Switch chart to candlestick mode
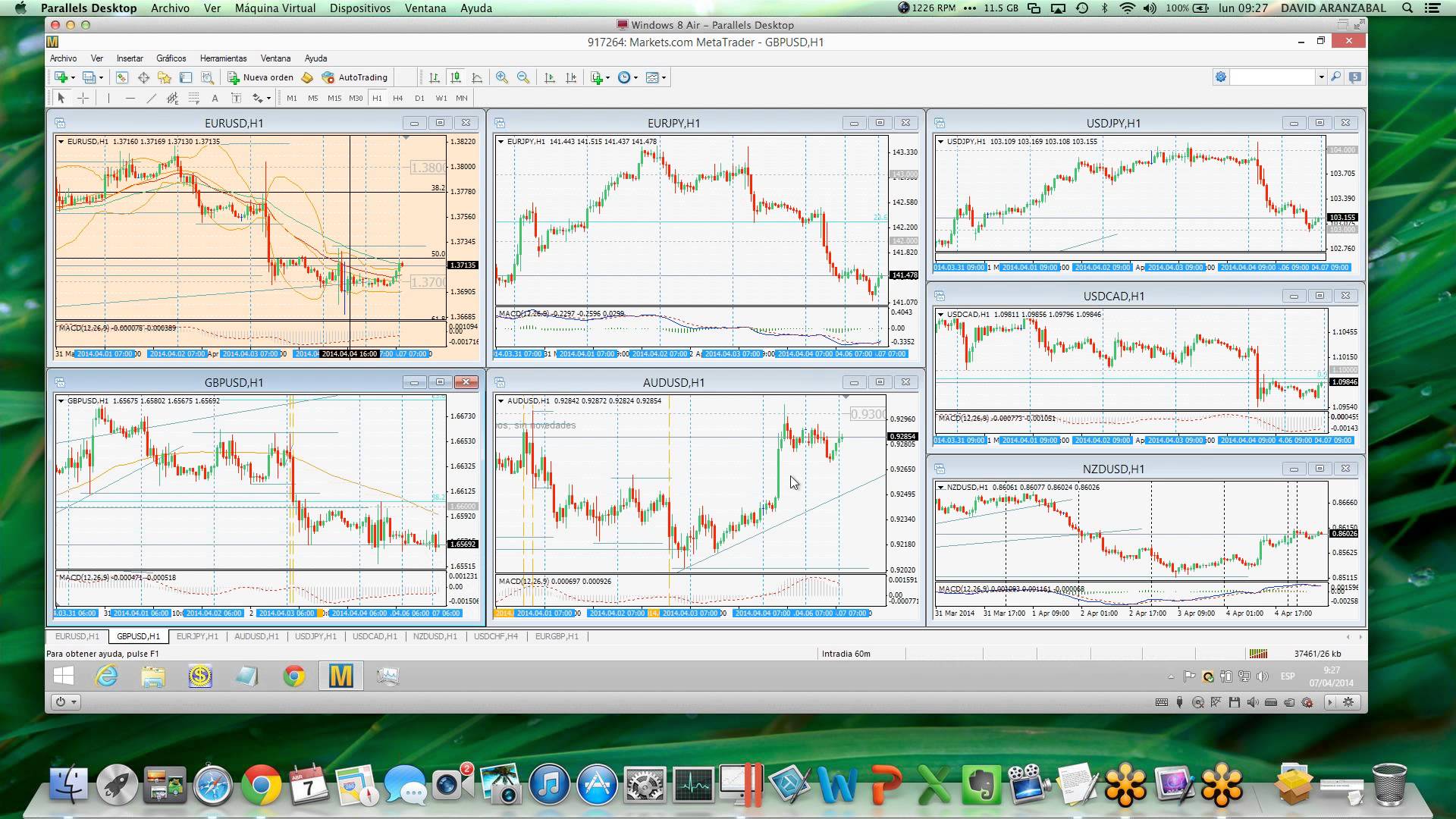This screenshot has height=819, width=1456. click(455, 77)
